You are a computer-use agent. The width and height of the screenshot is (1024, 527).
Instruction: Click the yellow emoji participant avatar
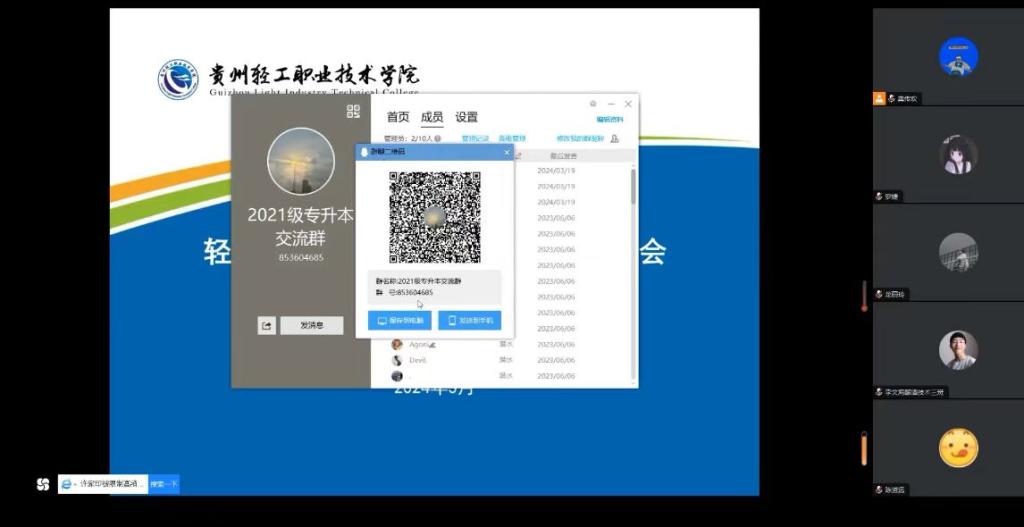tap(958, 448)
